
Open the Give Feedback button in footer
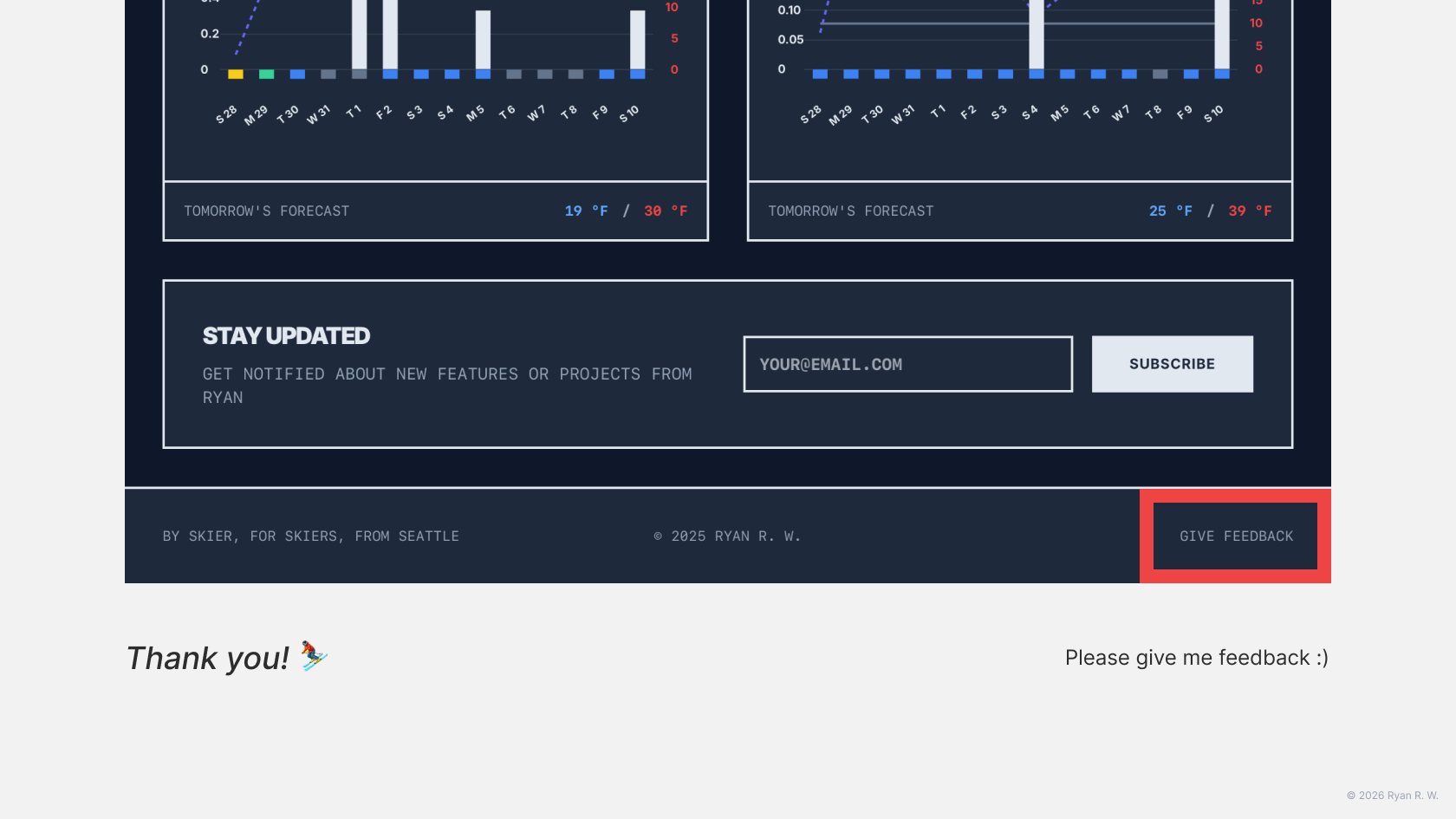pyautogui.click(x=1235, y=536)
